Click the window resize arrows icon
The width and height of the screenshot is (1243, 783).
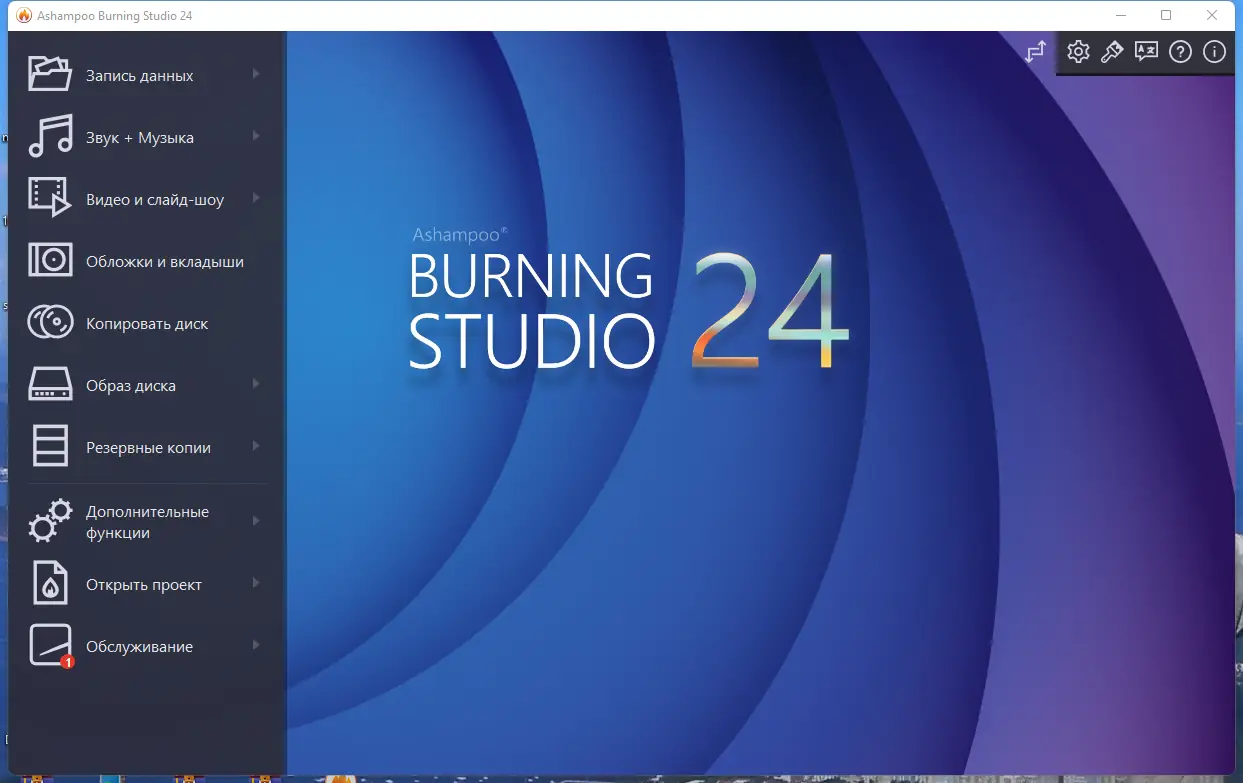[x=1034, y=51]
